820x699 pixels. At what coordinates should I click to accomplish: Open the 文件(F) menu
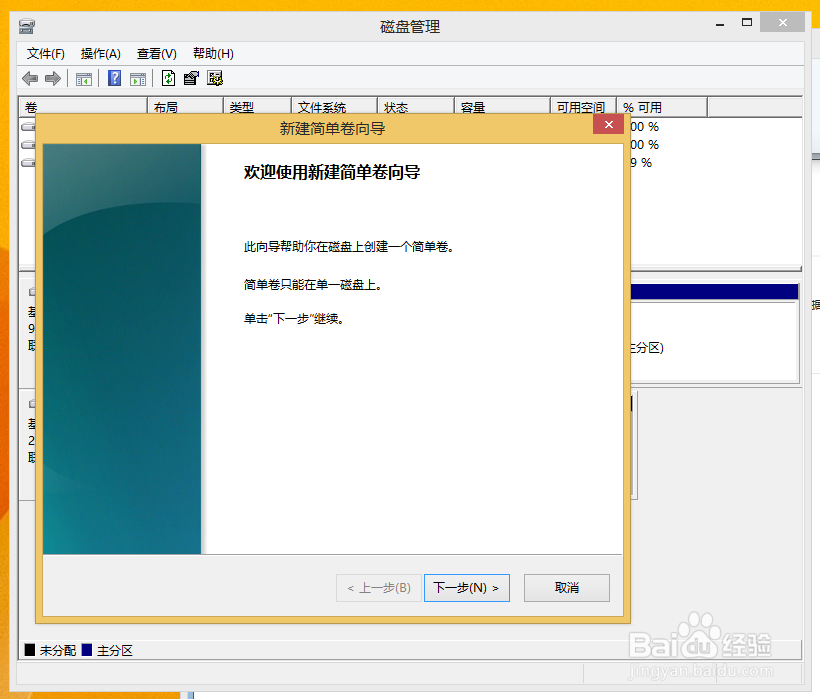[44, 53]
